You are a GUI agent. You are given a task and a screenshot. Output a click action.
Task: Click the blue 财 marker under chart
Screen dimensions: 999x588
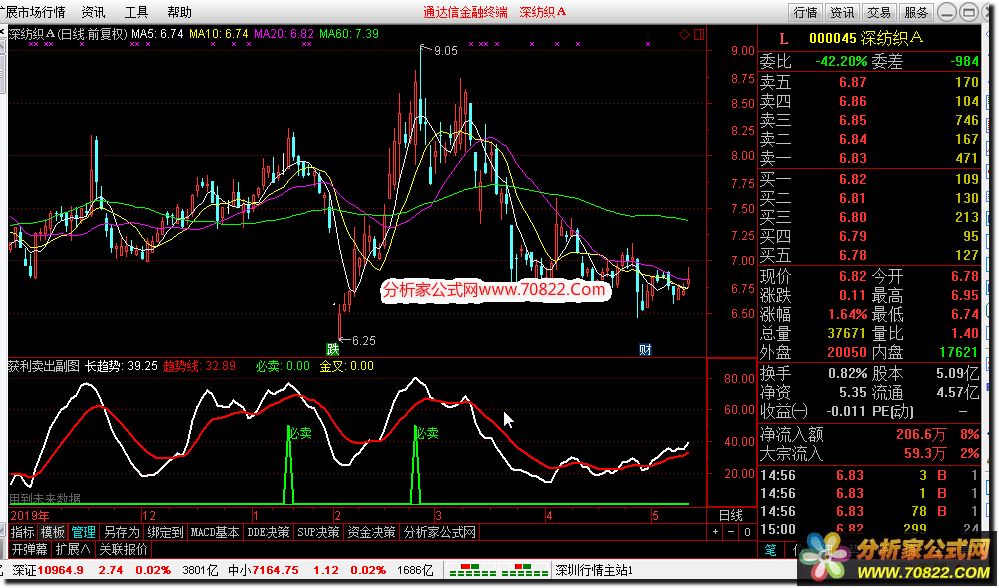[x=645, y=349]
